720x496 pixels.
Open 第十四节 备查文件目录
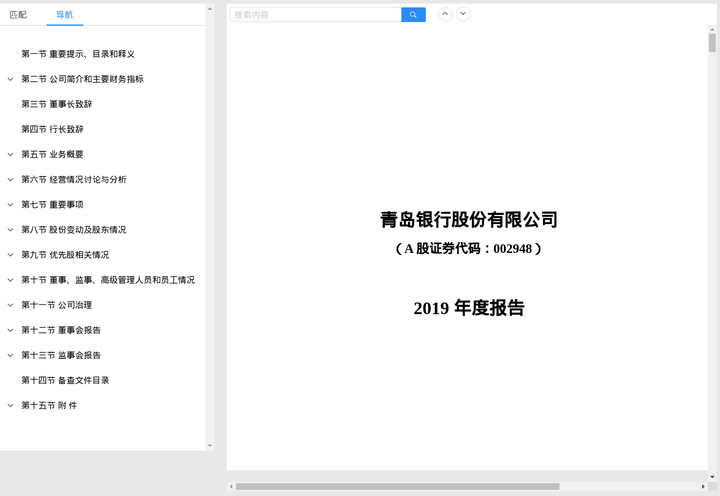coord(65,380)
